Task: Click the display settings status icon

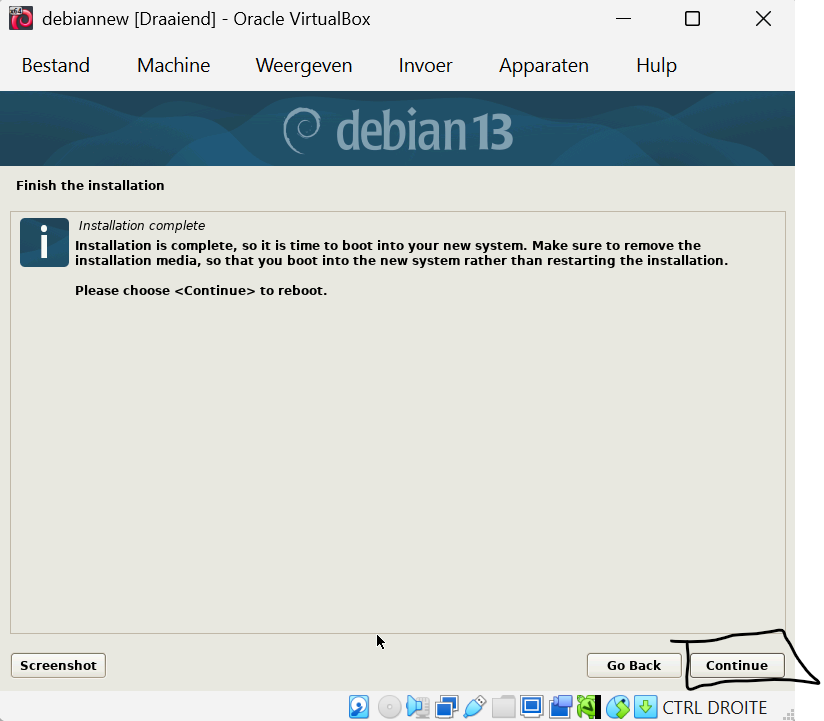Action: 532,707
